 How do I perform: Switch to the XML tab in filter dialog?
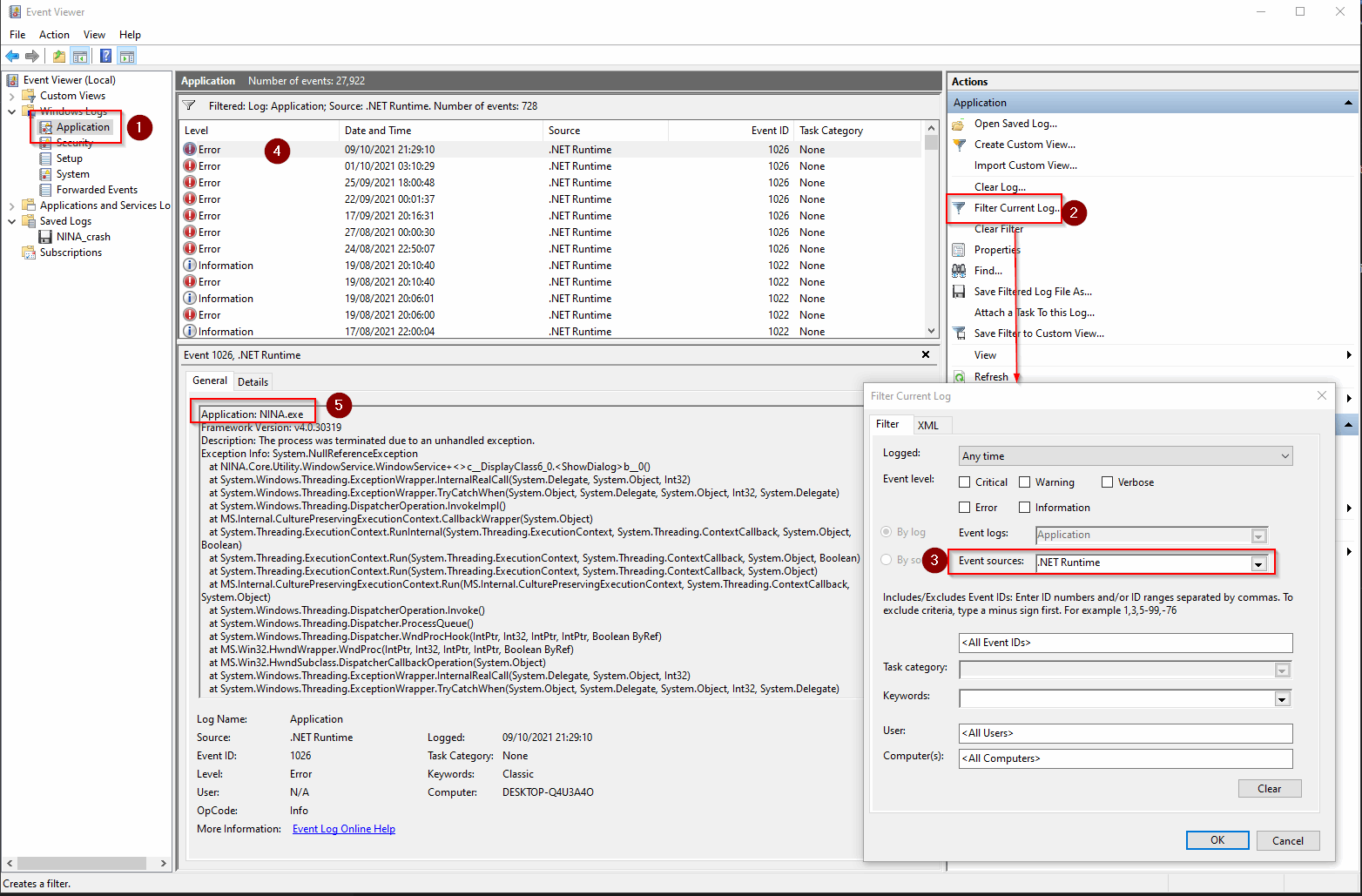tap(928, 426)
